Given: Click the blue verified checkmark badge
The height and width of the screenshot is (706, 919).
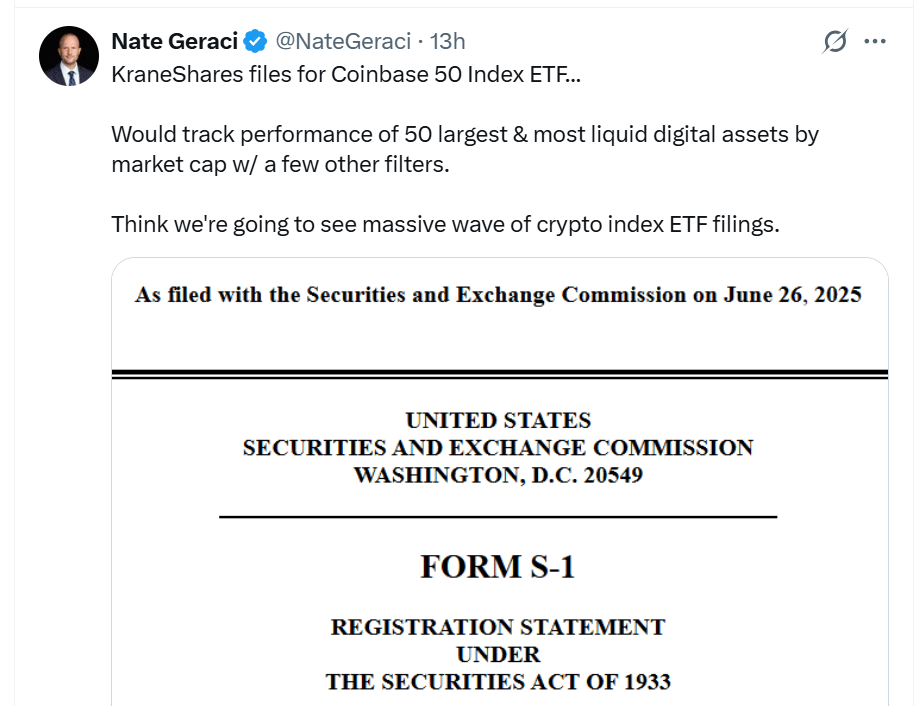Looking at the screenshot, I should [x=255, y=41].
